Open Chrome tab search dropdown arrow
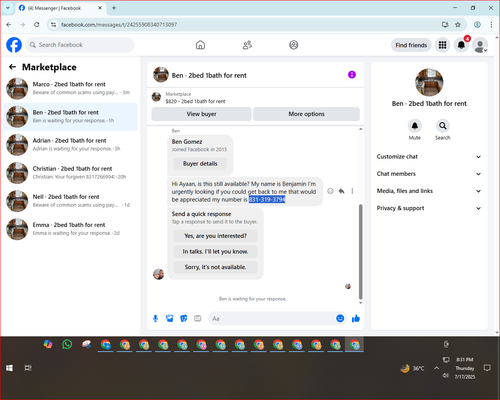Screen dimensions: 500x400 coord(8,8)
